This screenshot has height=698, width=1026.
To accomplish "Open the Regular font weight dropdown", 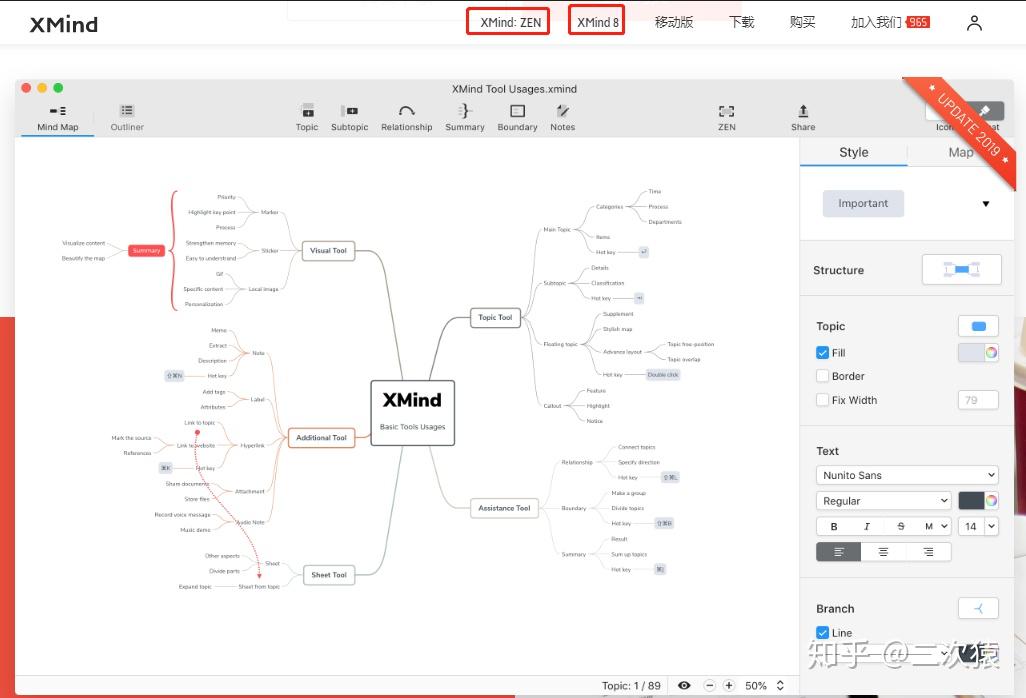I will pyautogui.click(x=883, y=500).
